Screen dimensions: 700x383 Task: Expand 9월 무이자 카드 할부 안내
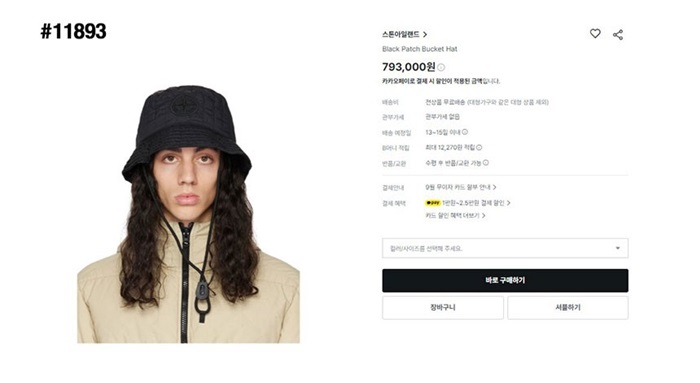tap(461, 187)
